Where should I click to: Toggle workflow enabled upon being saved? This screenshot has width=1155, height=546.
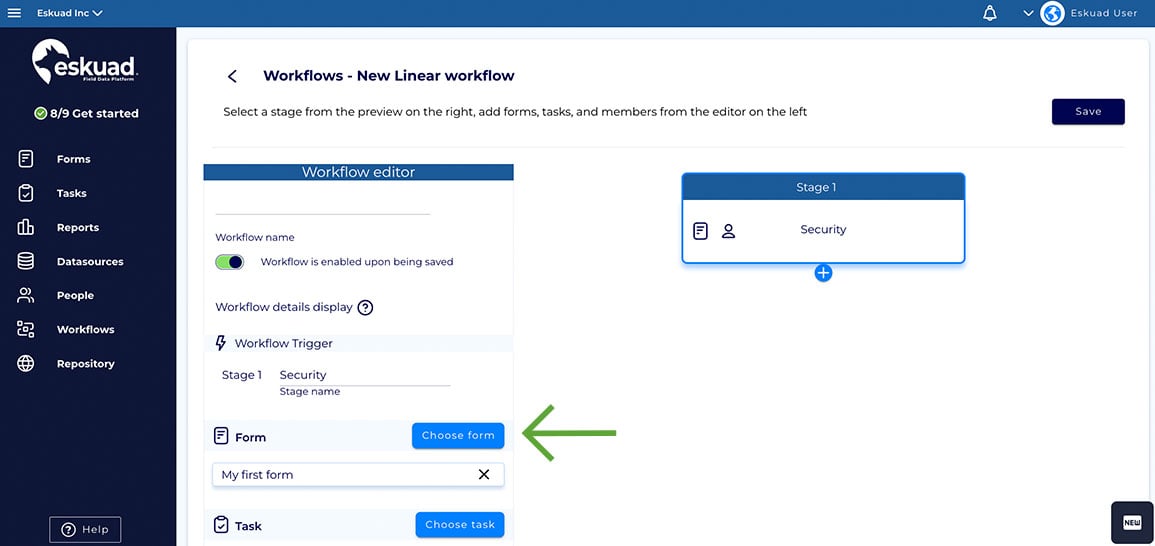tap(229, 262)
